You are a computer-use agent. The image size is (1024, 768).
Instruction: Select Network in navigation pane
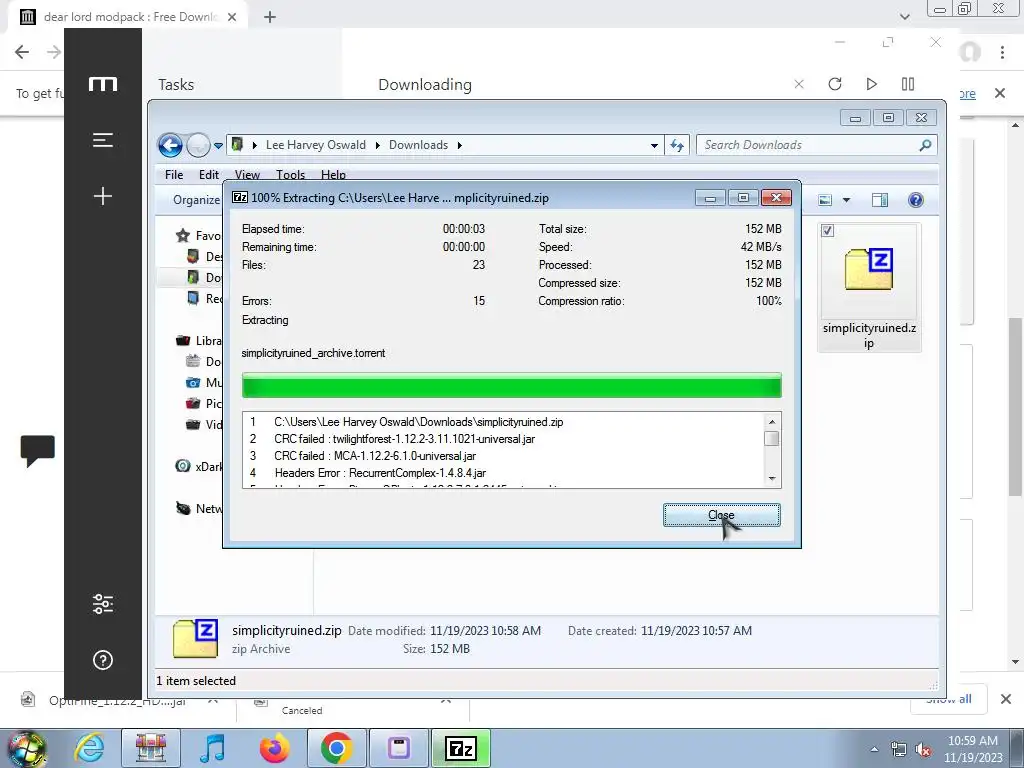(199, 508)
